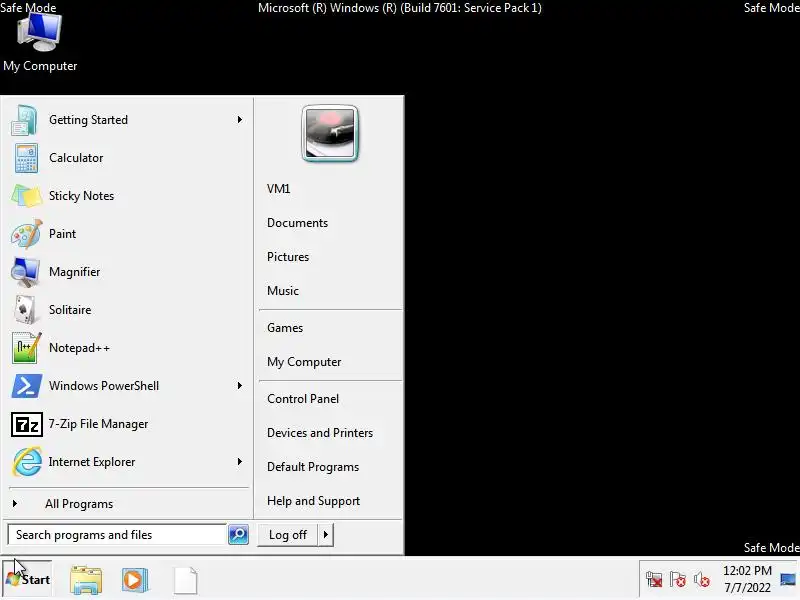This screenshot has width=800, height=600.
Task: Open My Computer in Start menu
Action: click(x=304, y=362)
